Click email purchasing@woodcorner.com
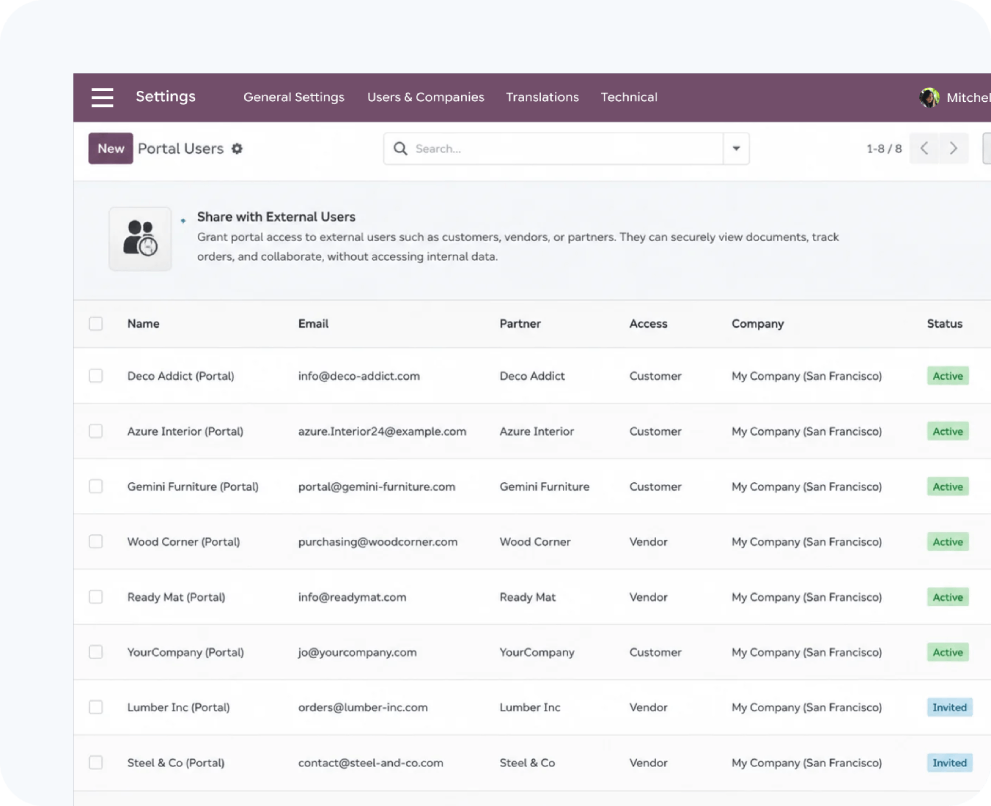Screen dimensions: 991x806 tap(378, 542)
